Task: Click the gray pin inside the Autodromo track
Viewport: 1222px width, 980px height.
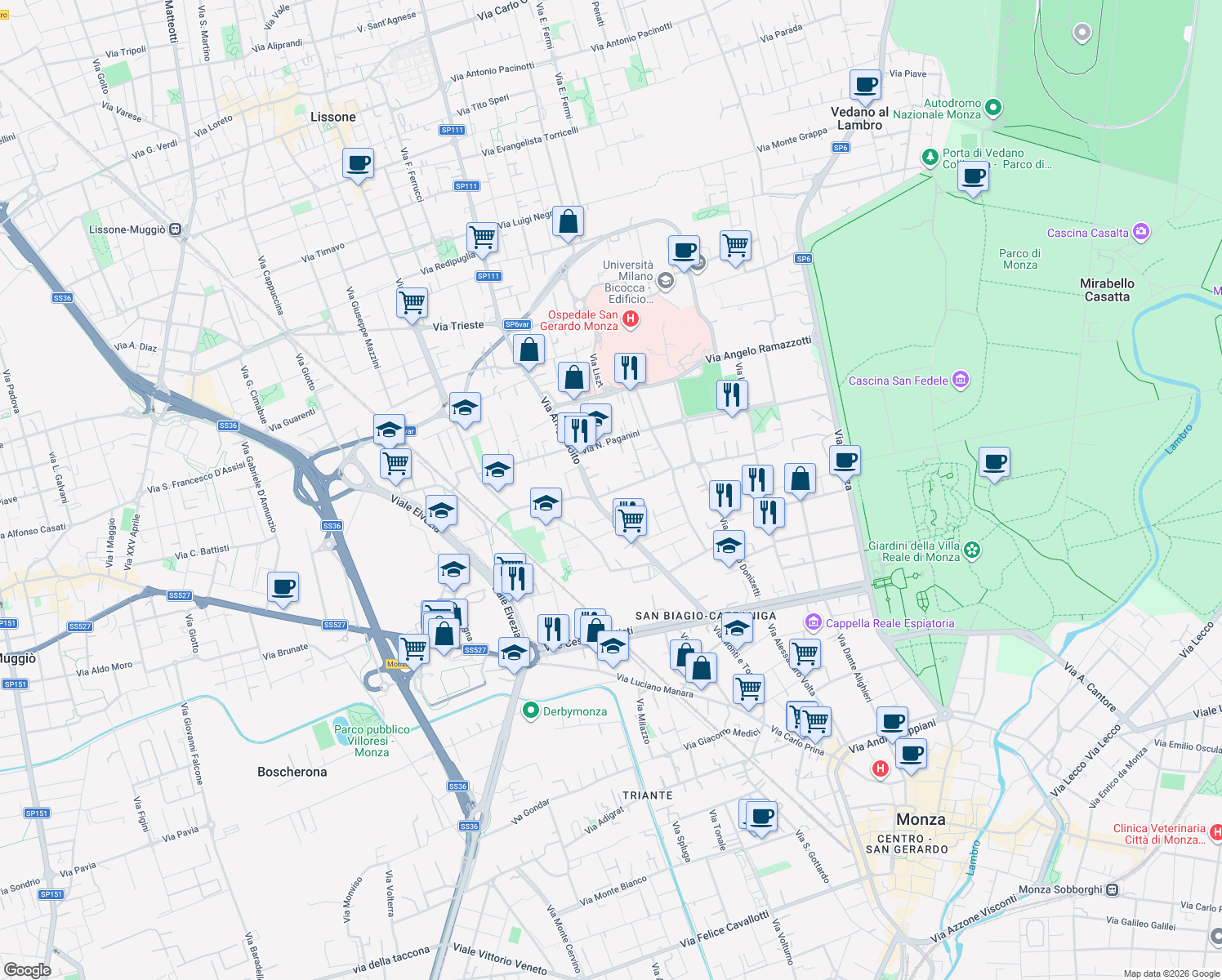Action: [1082, 33]
